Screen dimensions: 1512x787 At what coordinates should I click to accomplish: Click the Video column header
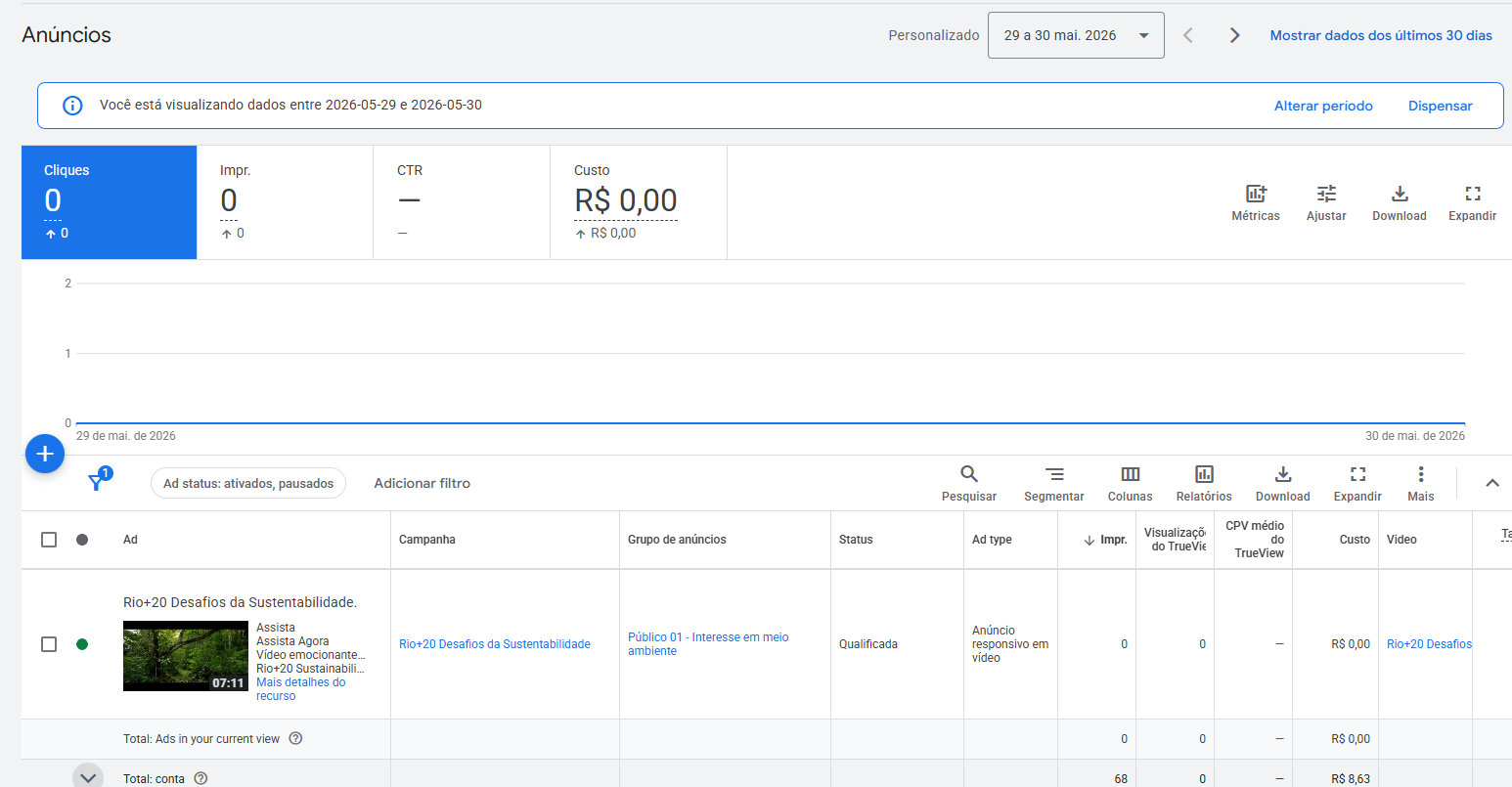pos(1401,540)
